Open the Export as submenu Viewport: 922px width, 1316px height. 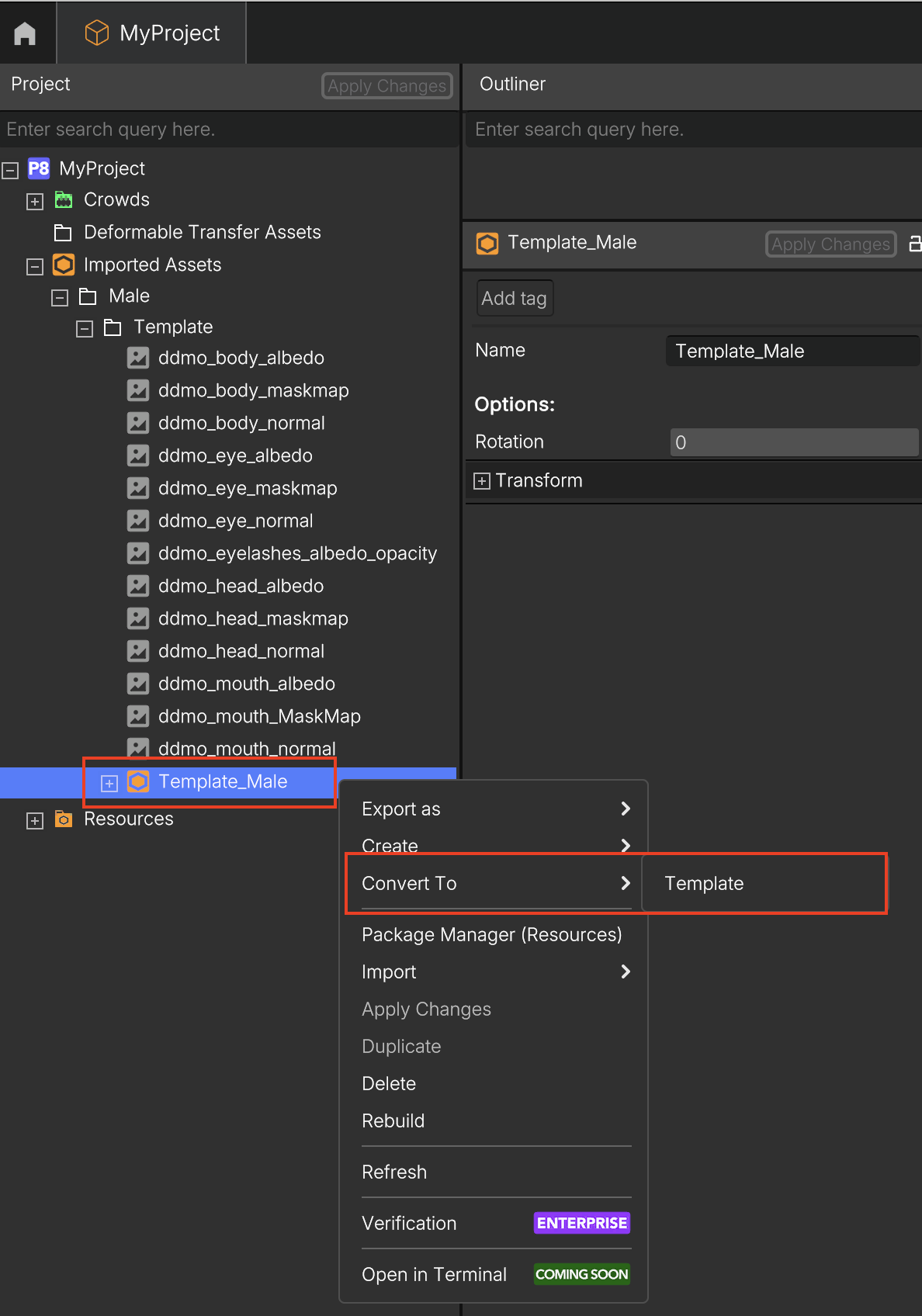click(x=496, y=809)
